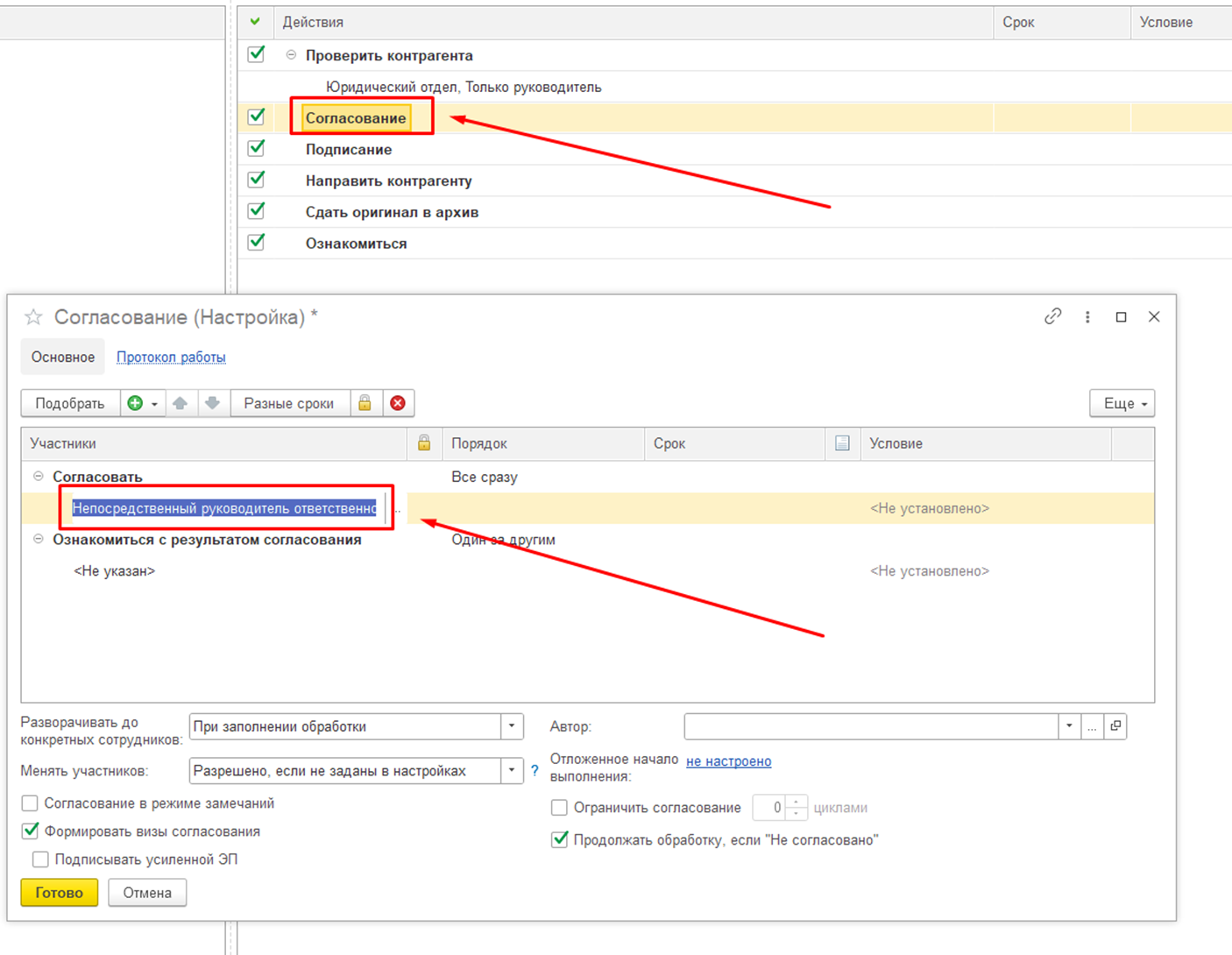Disable Формировать визы согласования

[x=31, y=831]
